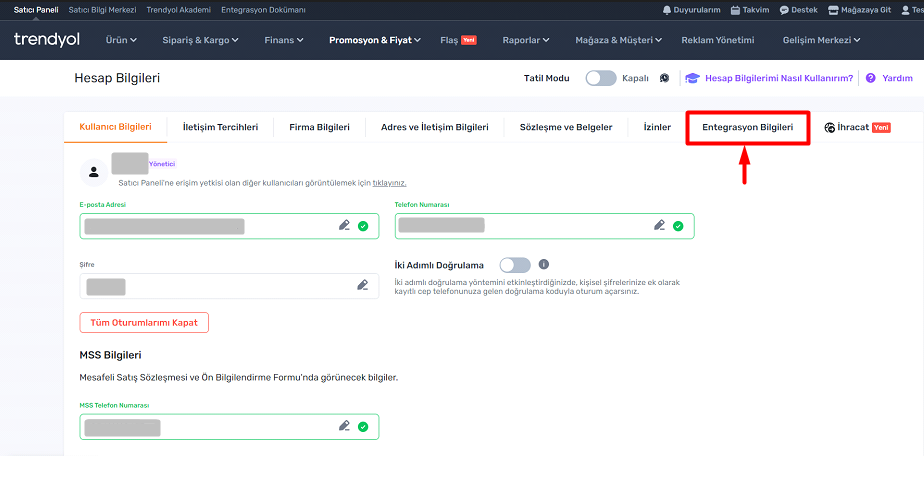Click the user avatar icon

click(94, 172)
